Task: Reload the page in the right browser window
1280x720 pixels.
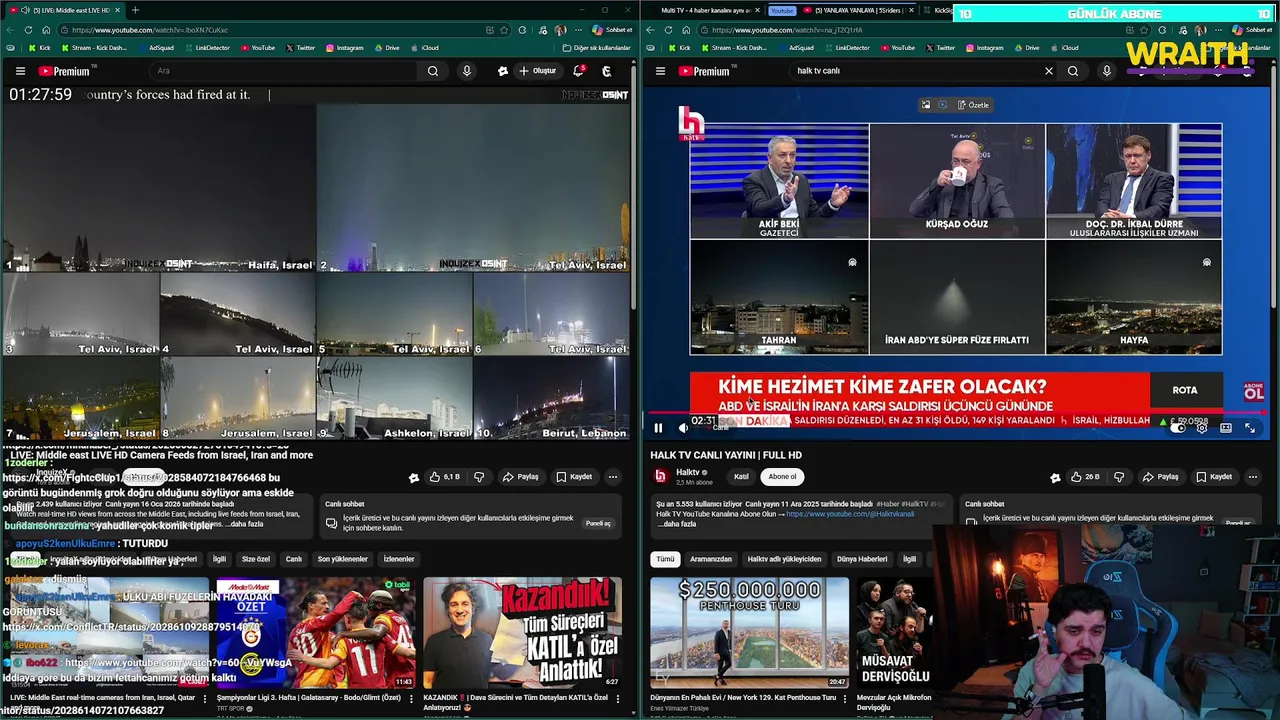Action: tap(670, 30)
